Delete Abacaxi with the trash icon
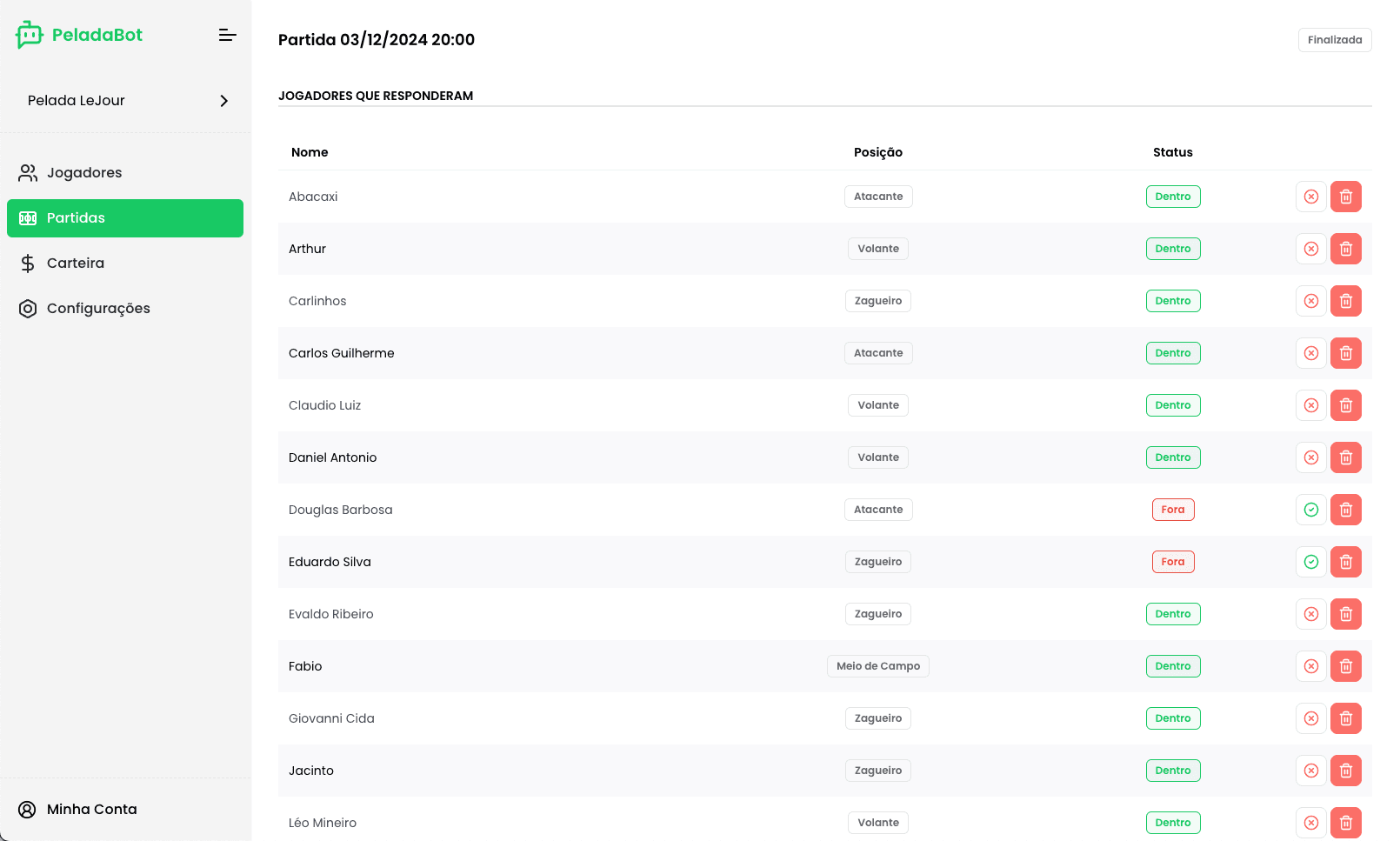Screen dimensions: 1400x841 pos(1345,197)
